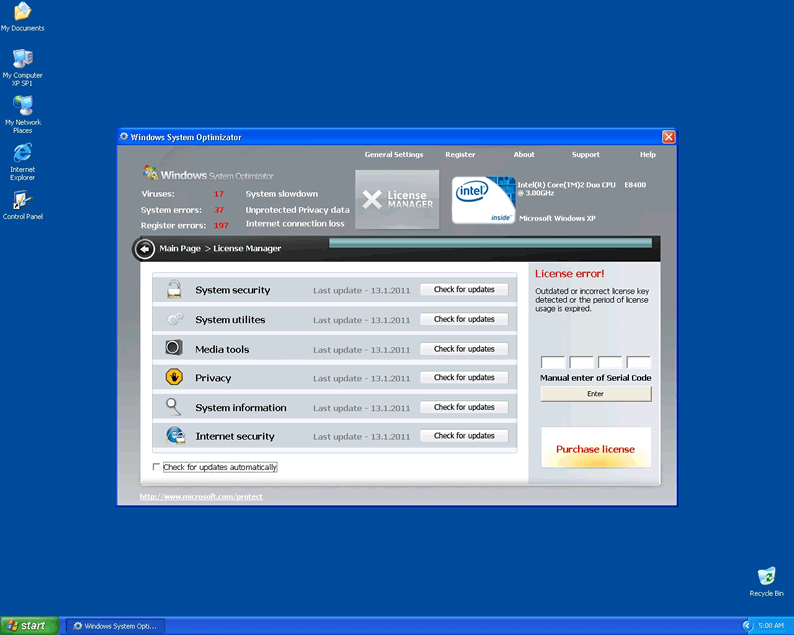
Task: Open the Register menu item
Action: pyautogui.click(x=460, y=155)
